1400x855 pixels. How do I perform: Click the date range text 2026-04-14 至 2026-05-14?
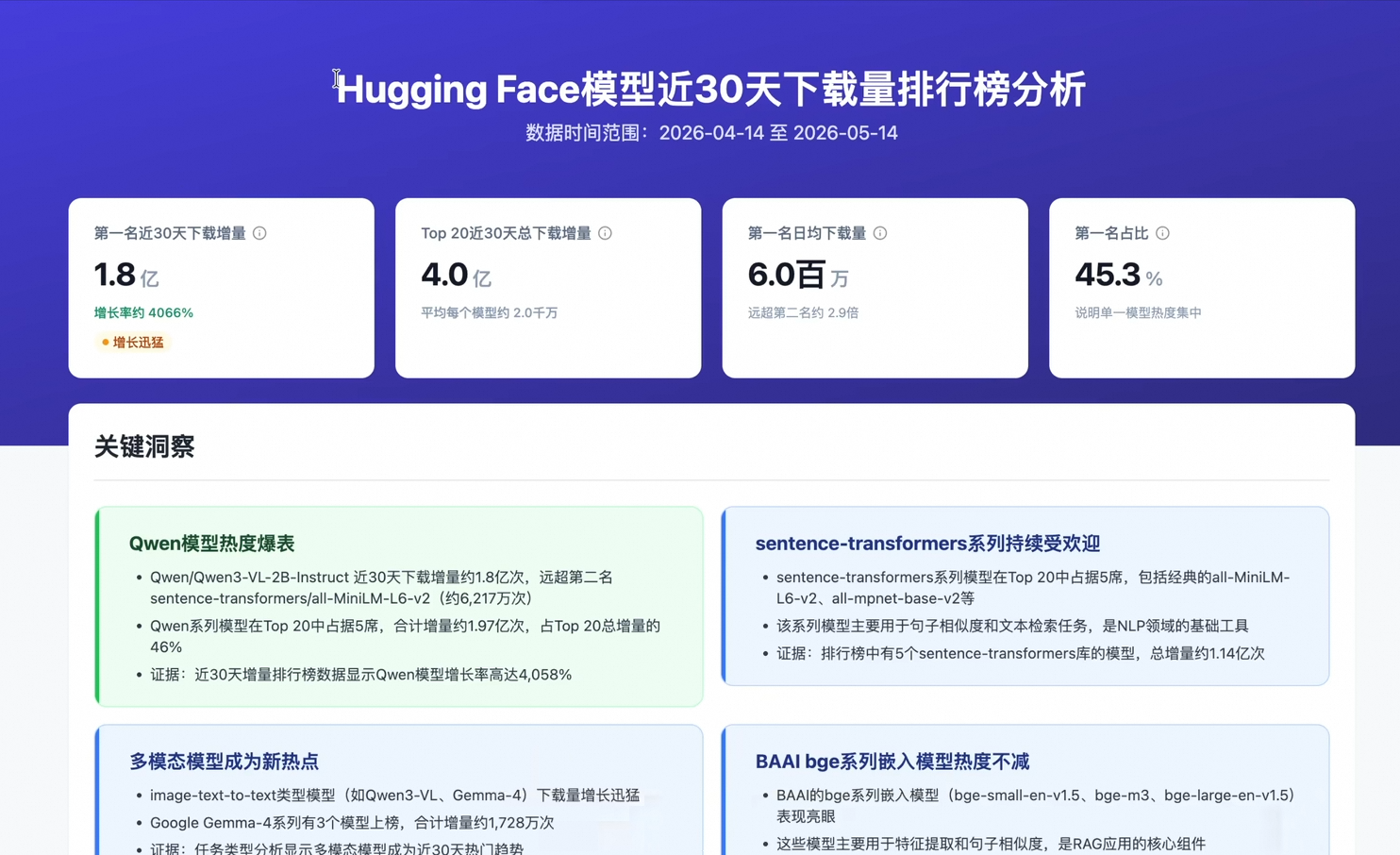778,133
